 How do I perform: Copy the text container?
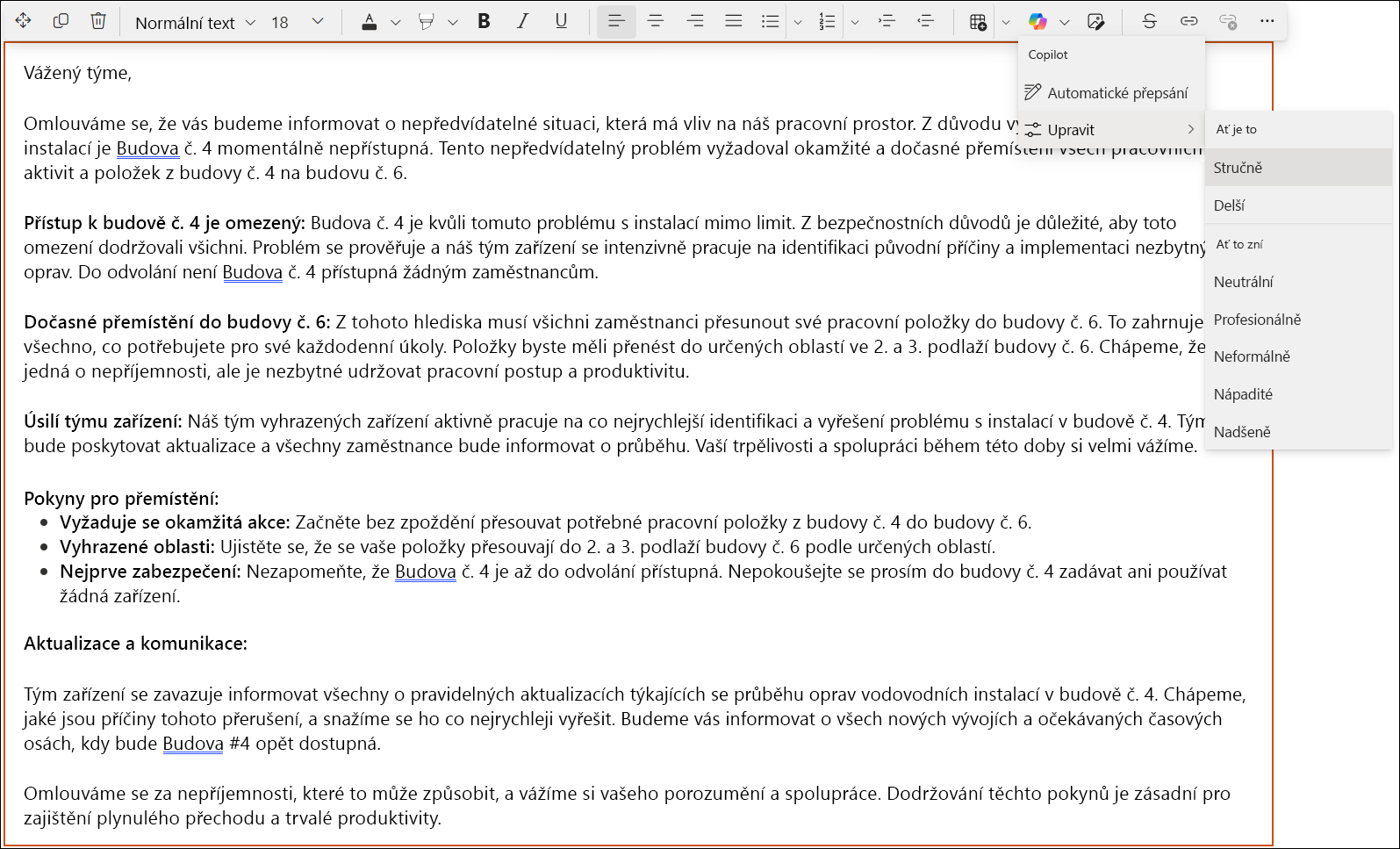[61, 21]
